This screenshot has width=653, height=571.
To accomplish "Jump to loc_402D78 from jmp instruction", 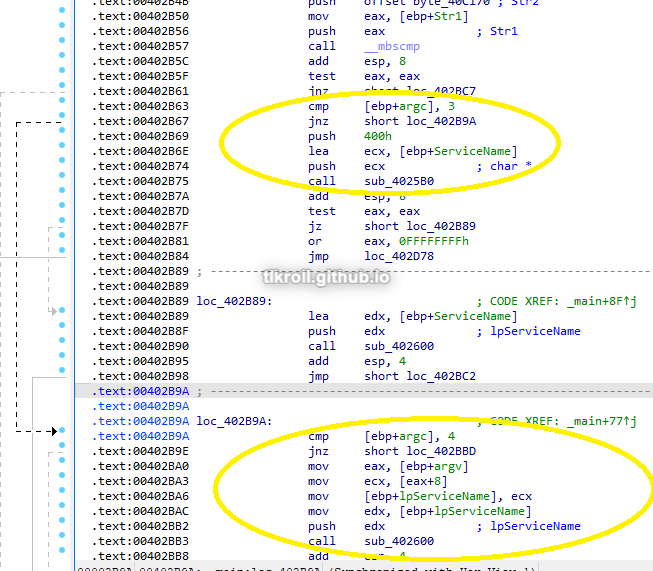I will point(399,256).
